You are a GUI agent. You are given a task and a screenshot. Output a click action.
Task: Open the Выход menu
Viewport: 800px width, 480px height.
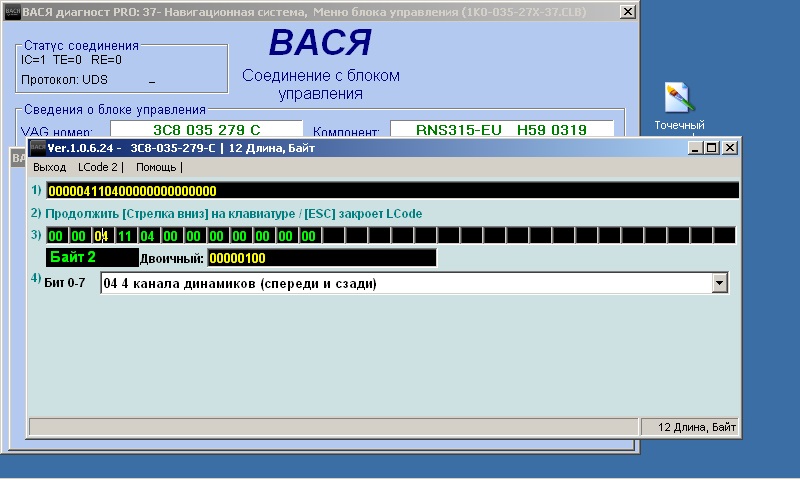pos(50,167)
